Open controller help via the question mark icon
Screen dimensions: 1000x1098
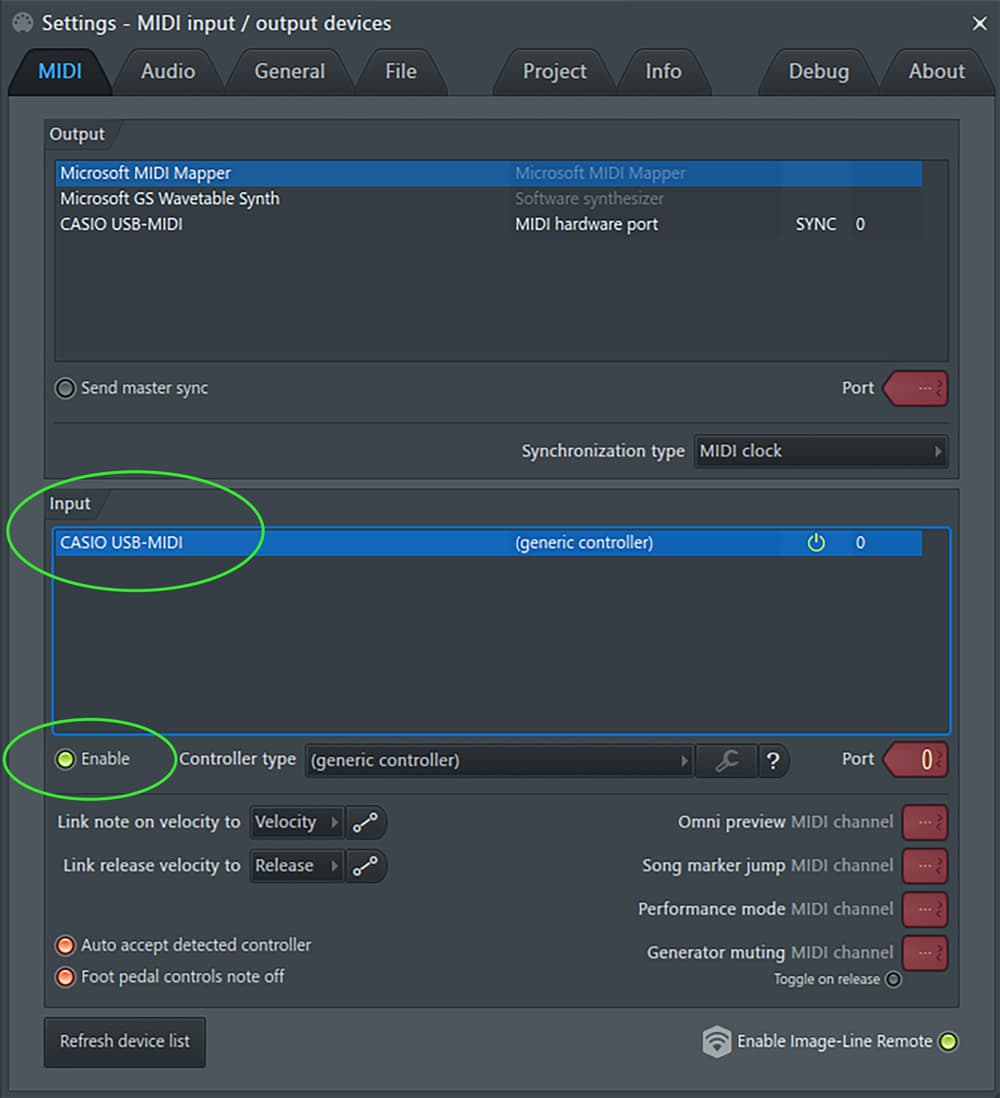pos(774,761)
